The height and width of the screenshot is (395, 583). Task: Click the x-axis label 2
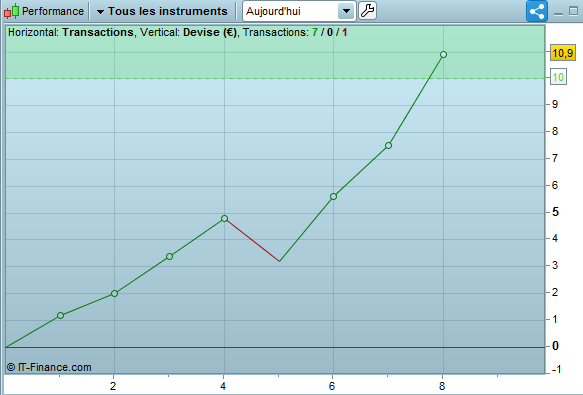coord(113,386)
